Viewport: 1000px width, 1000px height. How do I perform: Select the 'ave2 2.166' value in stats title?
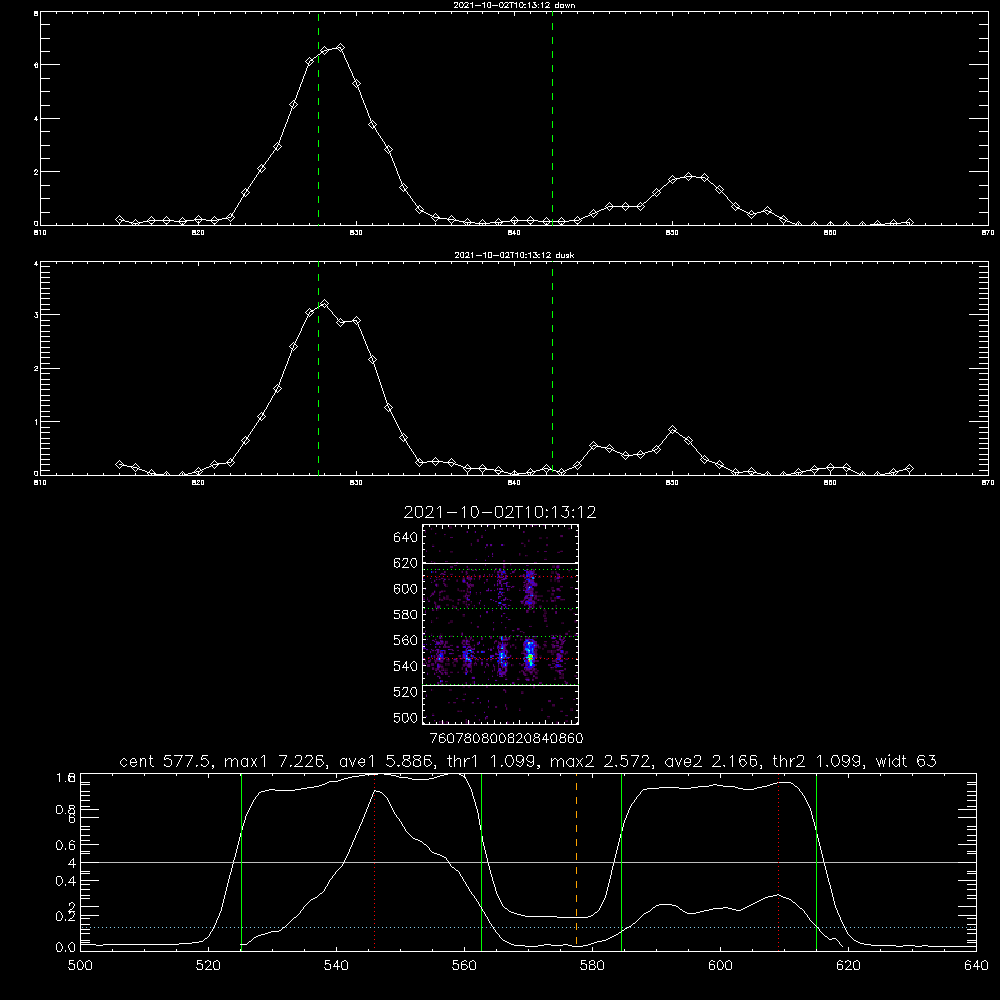coord(712,761)
